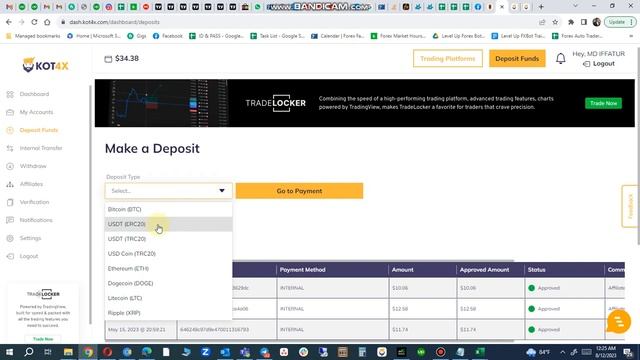
Task: Click the taskbar clock and date
Action: 606,352
